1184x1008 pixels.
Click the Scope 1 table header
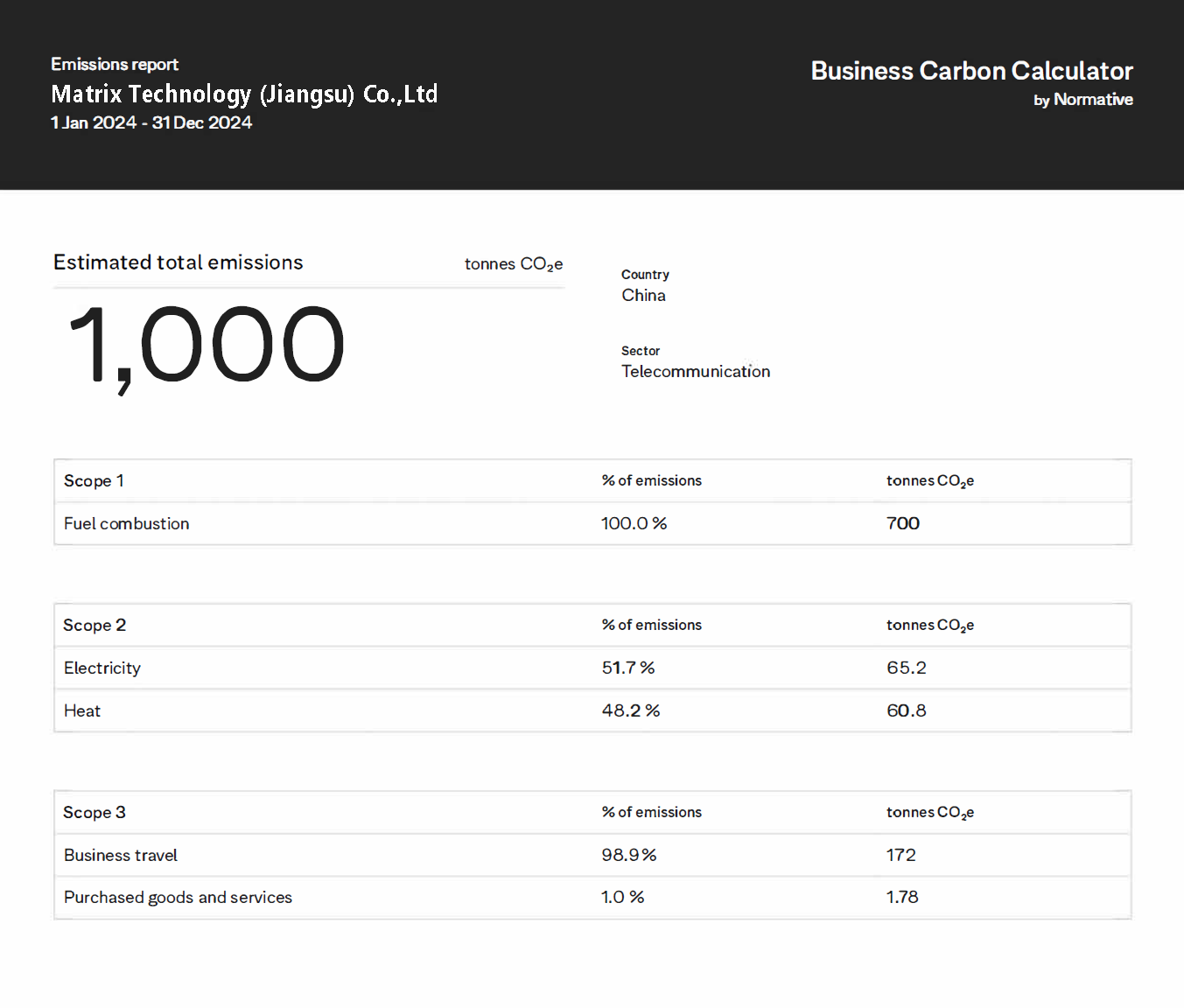(x=94, y=480)
